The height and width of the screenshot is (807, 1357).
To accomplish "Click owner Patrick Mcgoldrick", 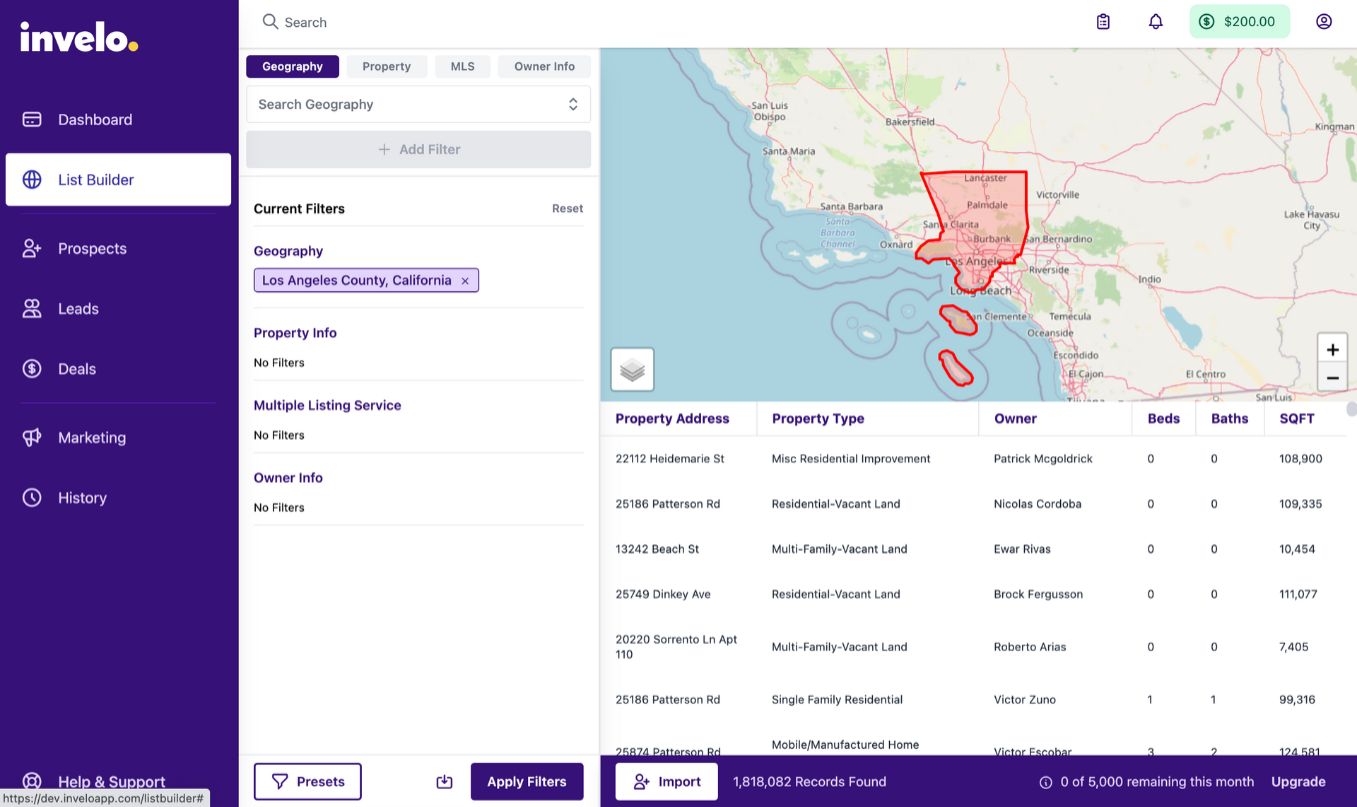I will pyautogui.click(x=1043, y=459).
